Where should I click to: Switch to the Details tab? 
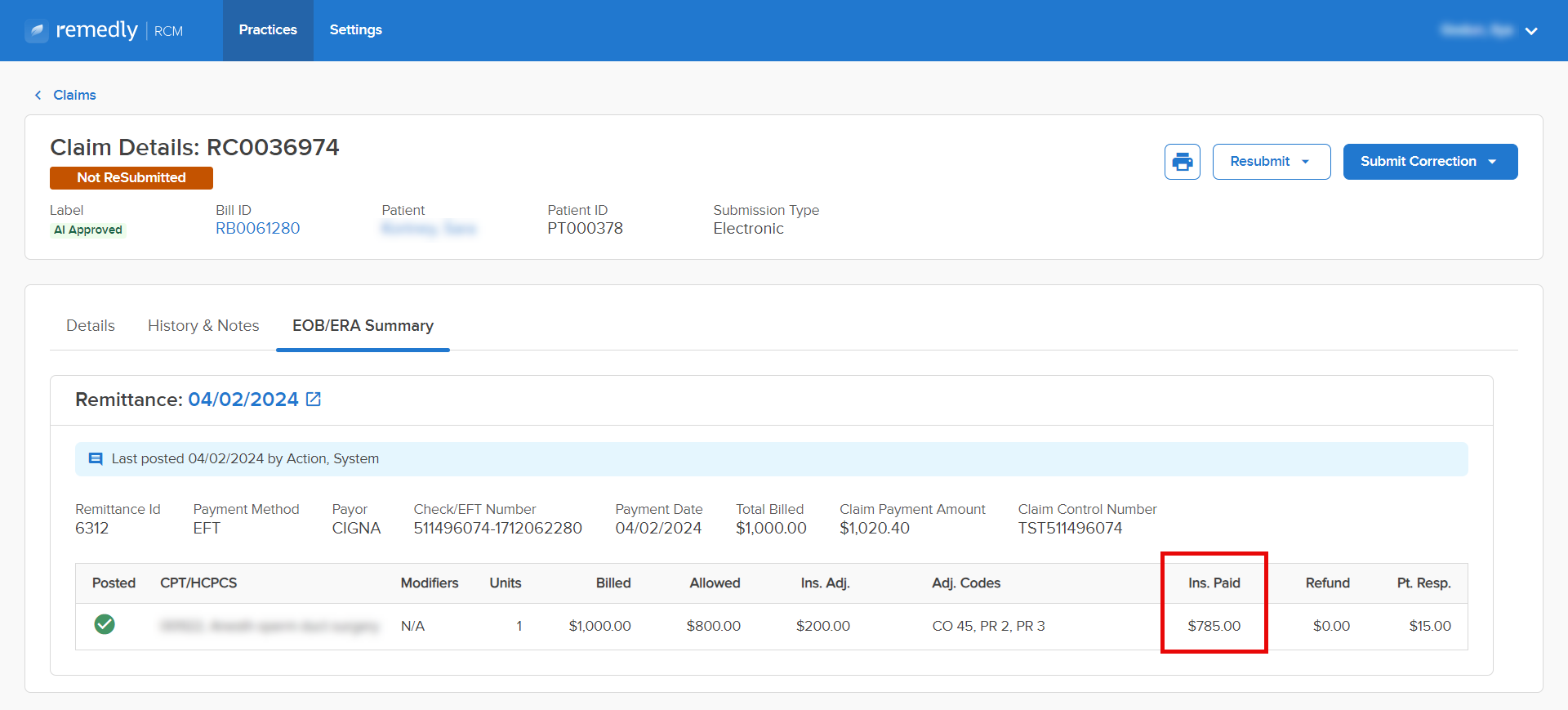(91, 326)
